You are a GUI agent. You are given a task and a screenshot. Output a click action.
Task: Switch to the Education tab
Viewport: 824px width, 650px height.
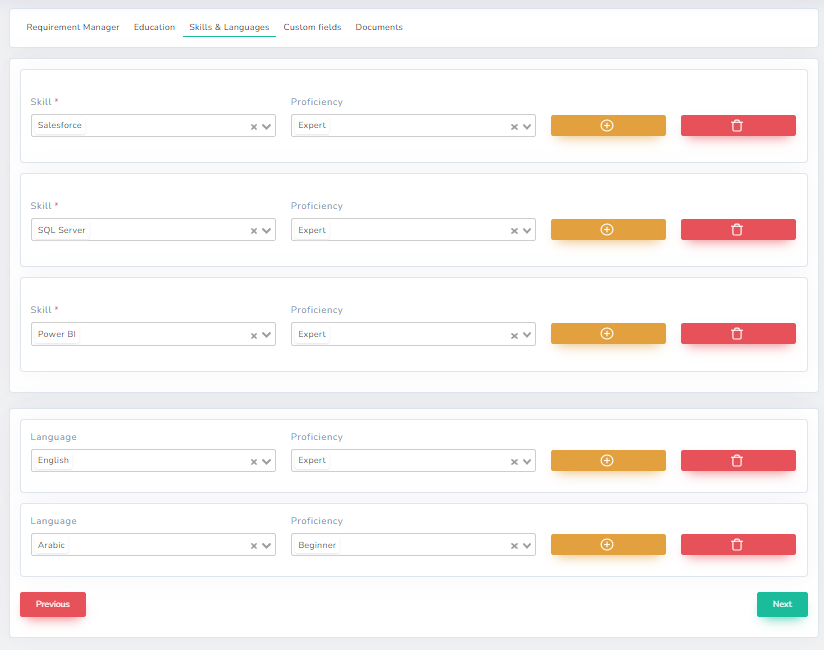coord(154,27)
